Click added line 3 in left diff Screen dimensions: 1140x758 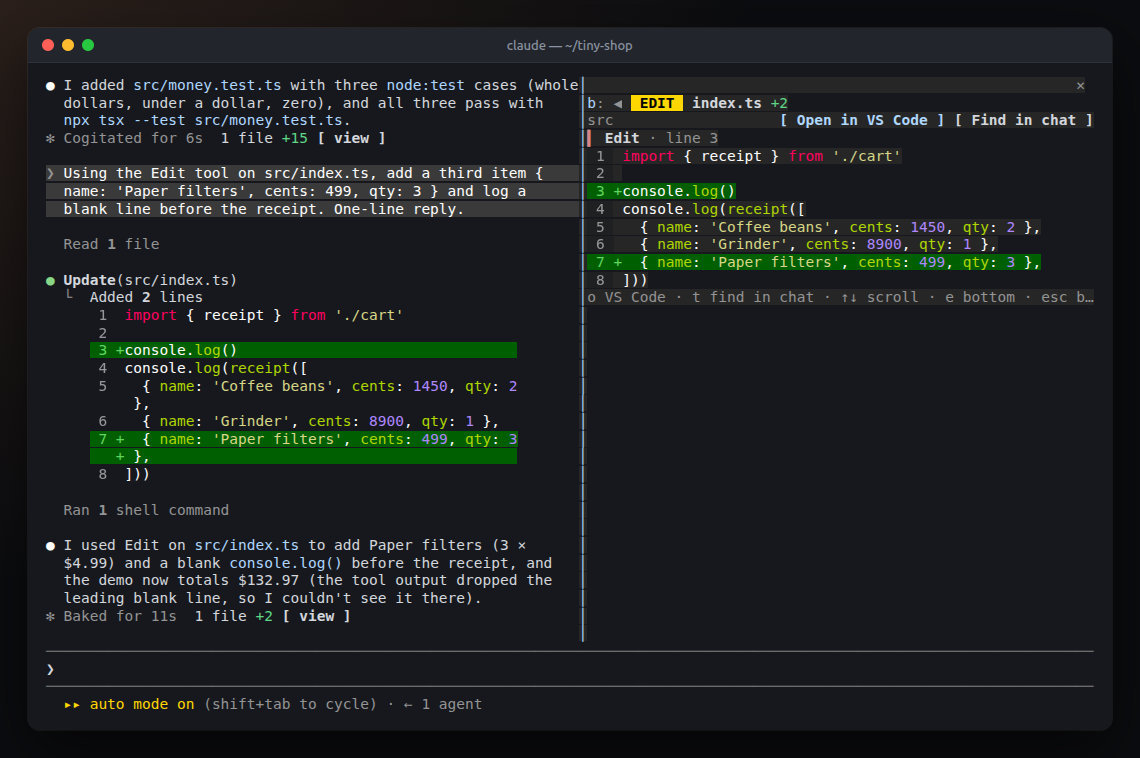[303, 350]
